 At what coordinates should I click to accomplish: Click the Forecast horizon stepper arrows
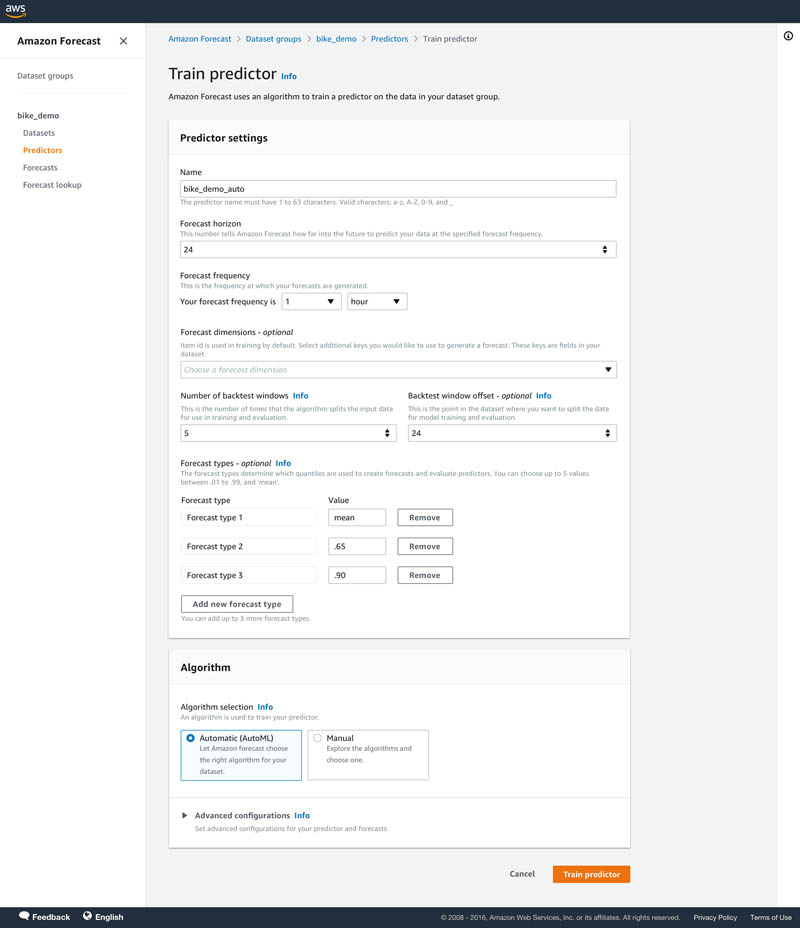click(605, 250)
